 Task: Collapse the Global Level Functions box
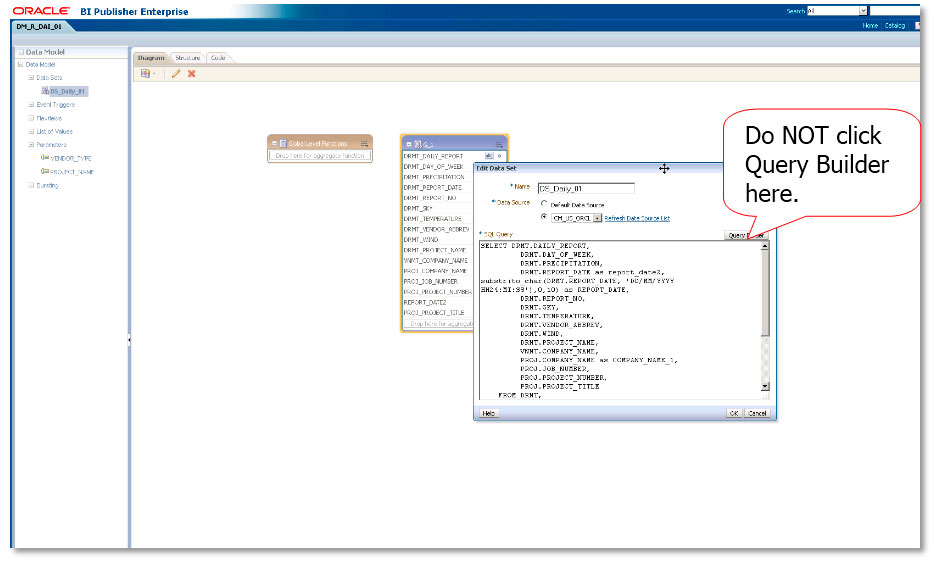point(274,144)
